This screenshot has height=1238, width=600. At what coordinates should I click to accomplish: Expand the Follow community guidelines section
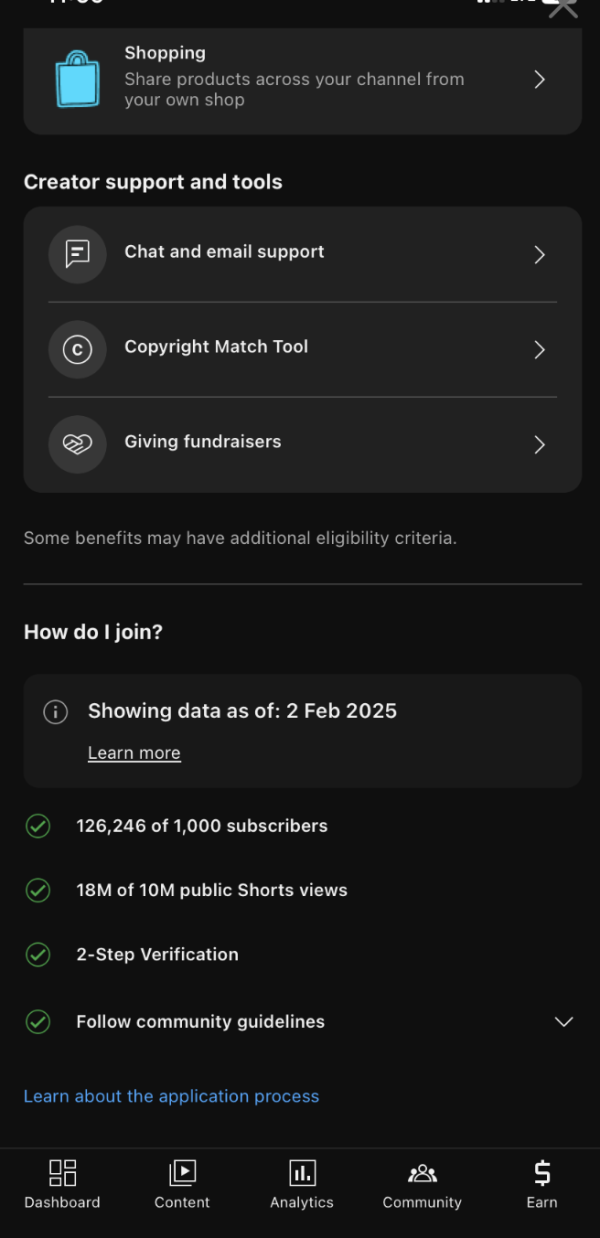564,1022
